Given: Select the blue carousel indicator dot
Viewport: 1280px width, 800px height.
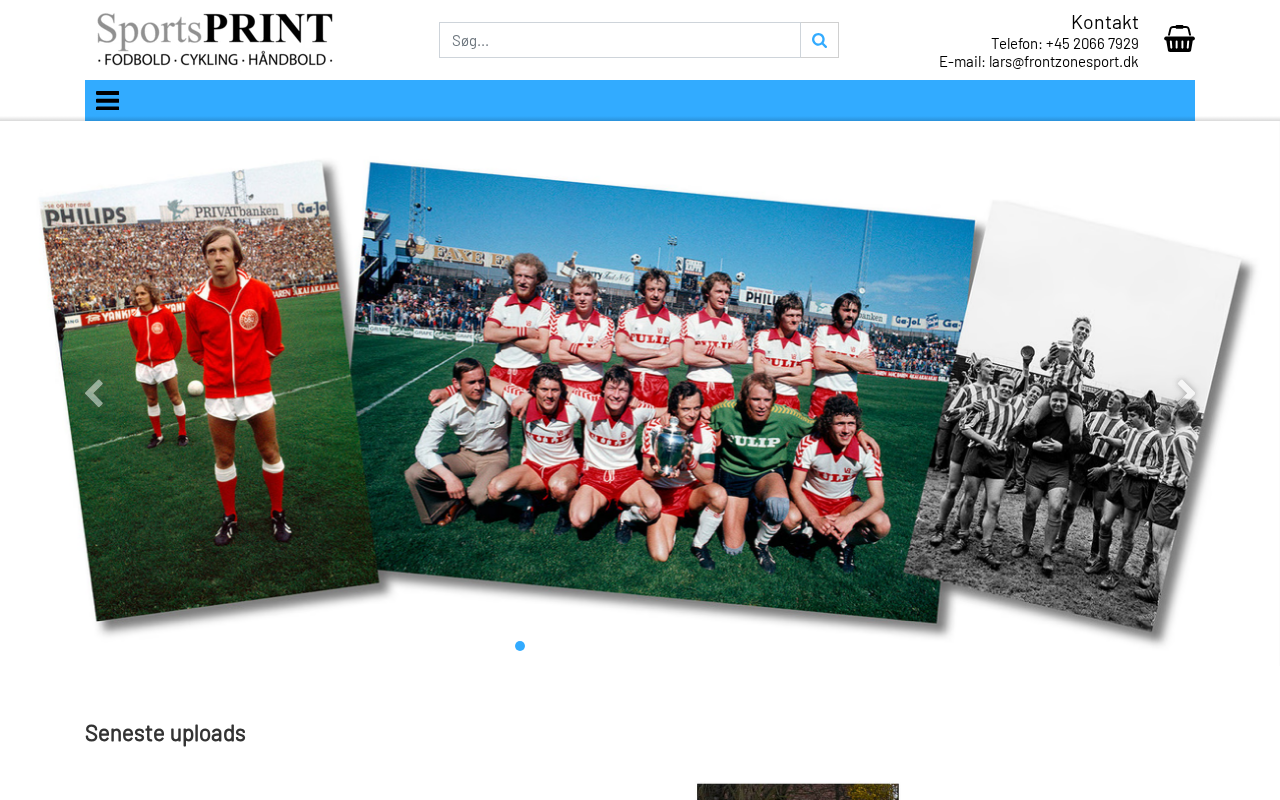Looking at the screenshot, I should pos(520,646).
